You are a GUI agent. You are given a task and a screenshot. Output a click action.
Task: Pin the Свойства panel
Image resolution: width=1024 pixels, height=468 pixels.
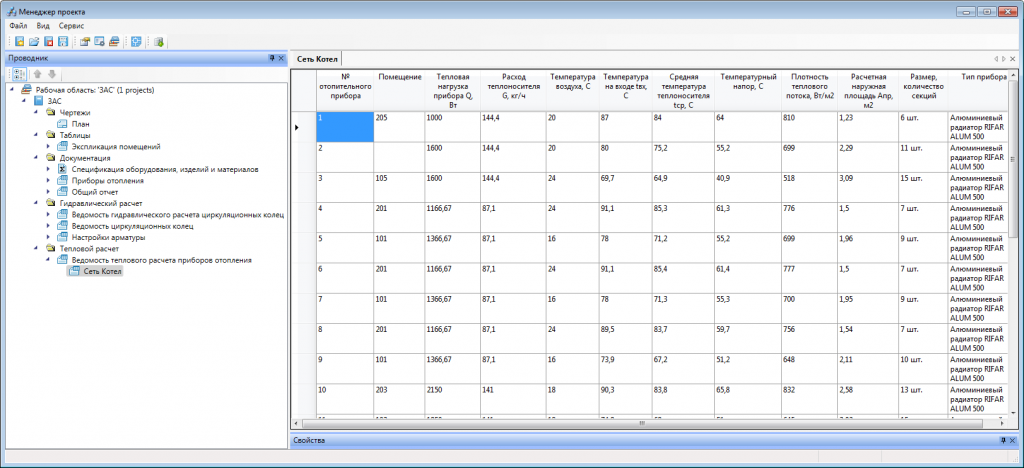point(1003,441)
